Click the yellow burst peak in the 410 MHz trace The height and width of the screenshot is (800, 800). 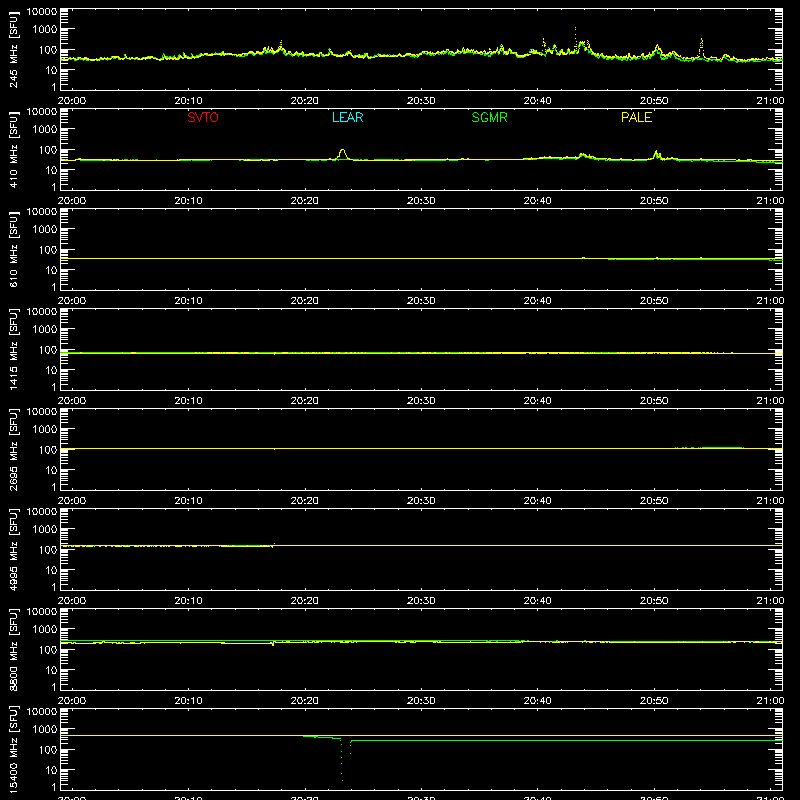(342, 151)
